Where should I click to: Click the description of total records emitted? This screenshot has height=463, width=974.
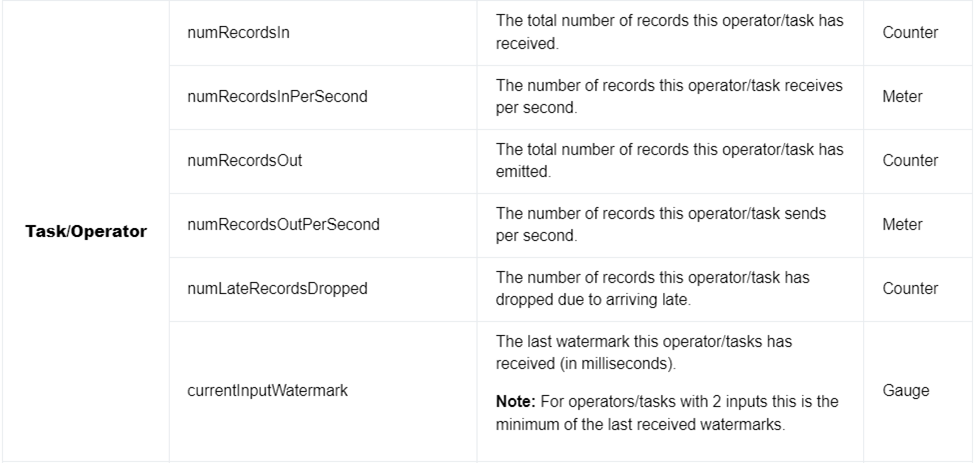click(669, 161)
